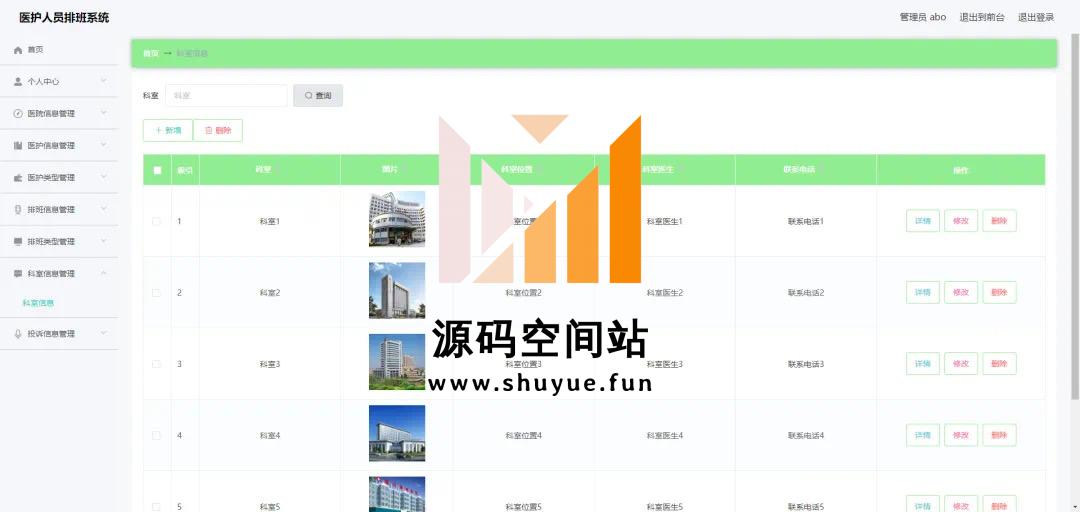Click 修改 for row 科室2

click(x=961, y=292)
